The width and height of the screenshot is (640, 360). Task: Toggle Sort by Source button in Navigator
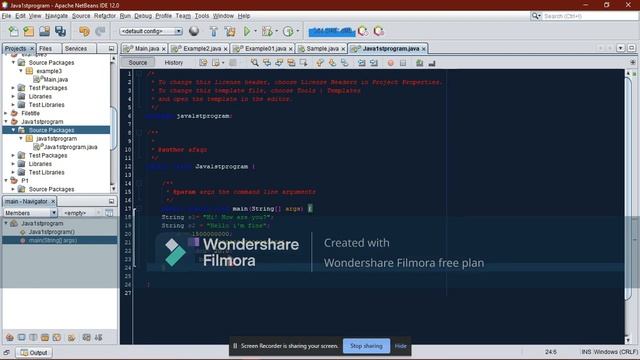pyautogui.click(x=98, y=337)
